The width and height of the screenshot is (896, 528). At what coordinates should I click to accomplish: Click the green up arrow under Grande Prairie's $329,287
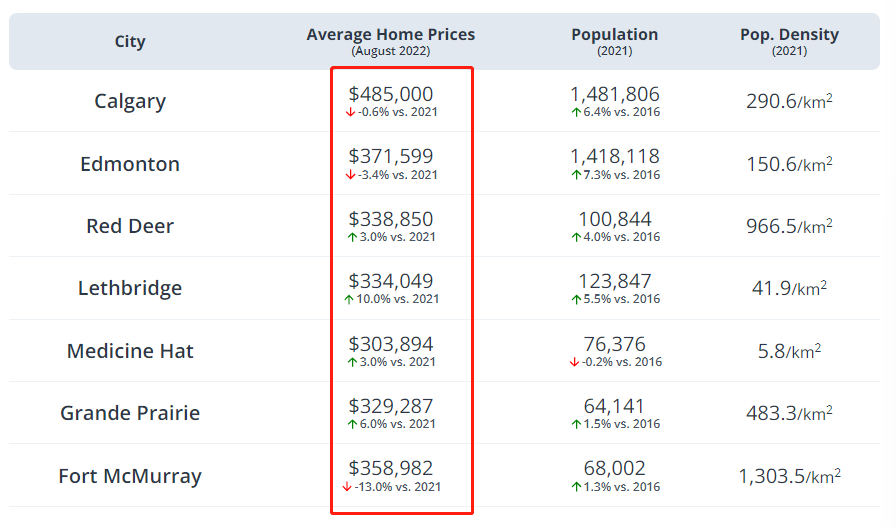point(352,424)
